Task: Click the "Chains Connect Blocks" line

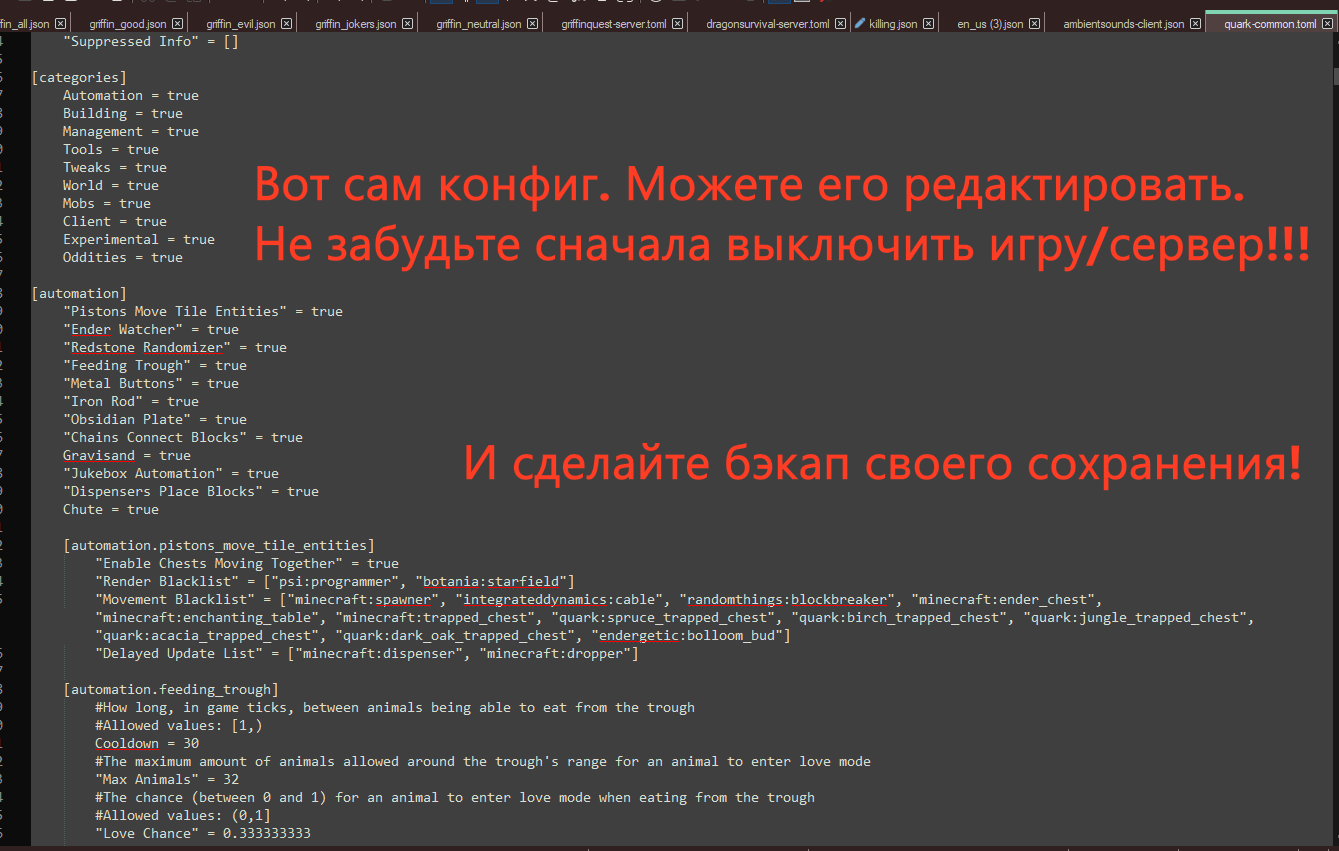Action: 182,437
